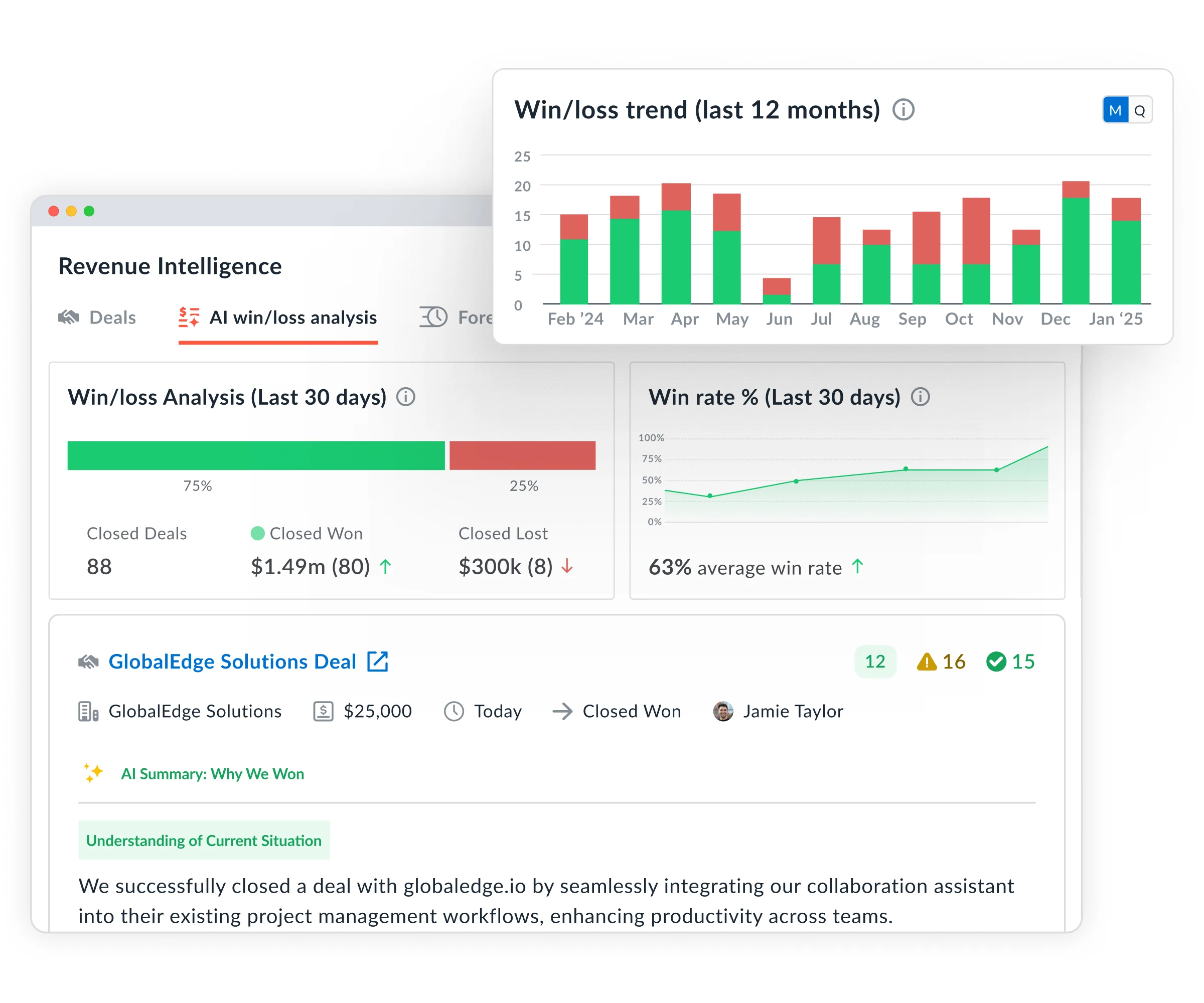The width and height of the screenshot is (1204, 1003).
Task: Click the Revenue Intelligence page title
Action: (170, 266)
